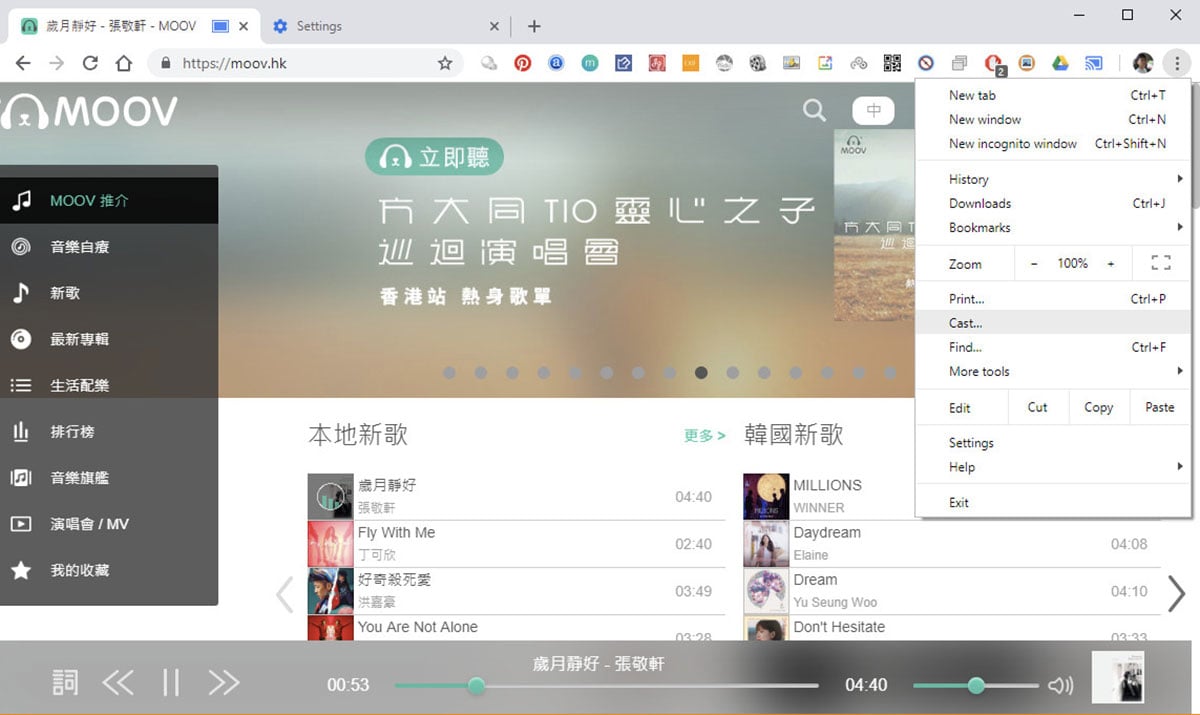
Task: Select MOOV 推介 in the sidebar
Action: tap(109, 201)
